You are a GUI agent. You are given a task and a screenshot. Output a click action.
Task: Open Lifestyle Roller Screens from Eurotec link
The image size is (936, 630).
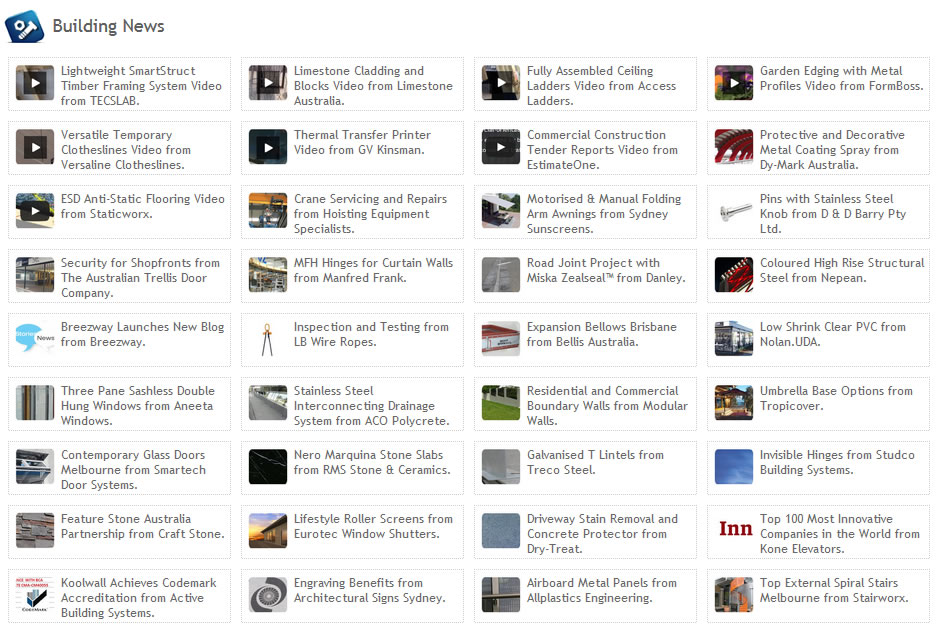373,526
